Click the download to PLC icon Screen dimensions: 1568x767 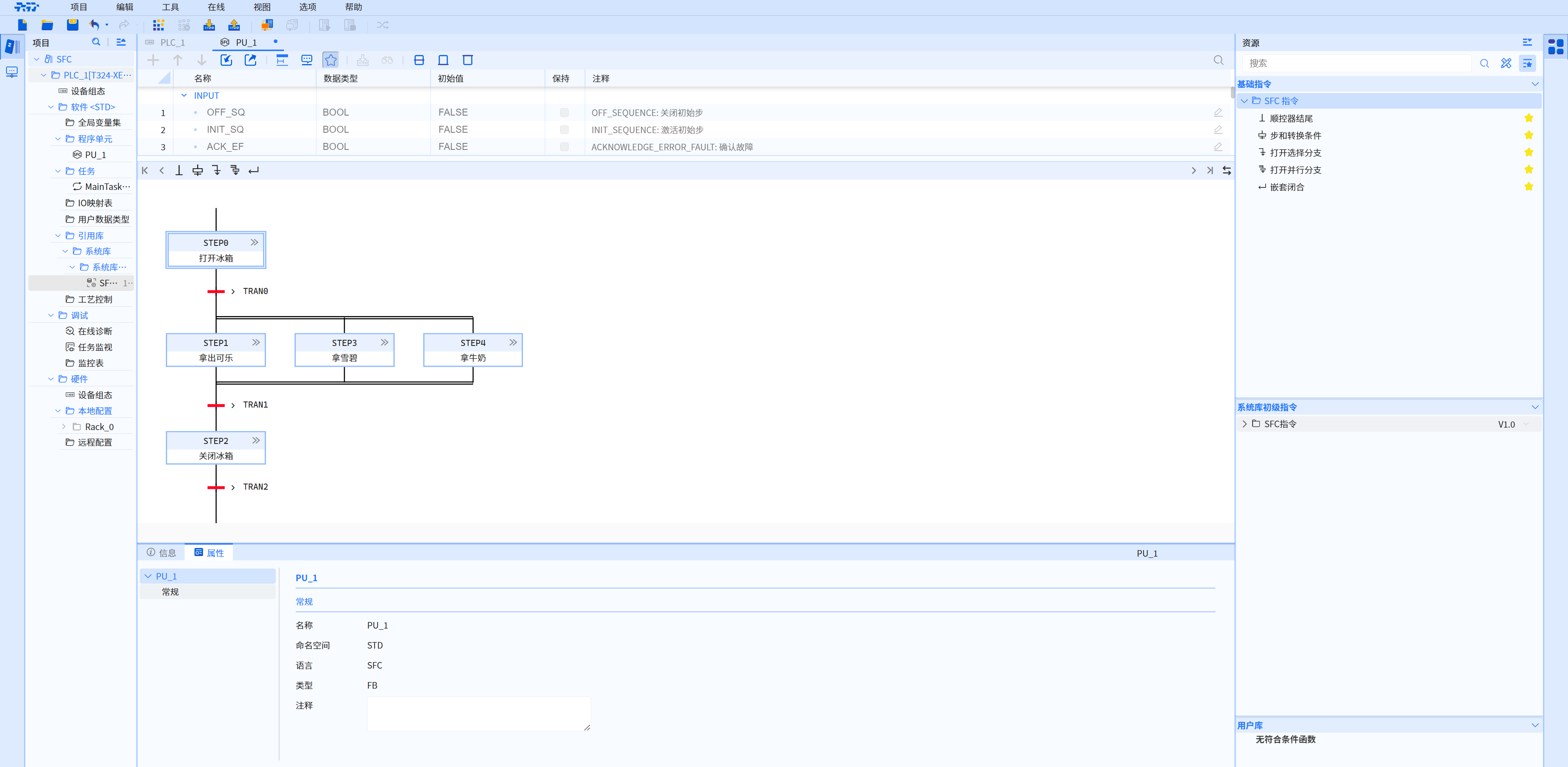(x=209, y=25)
